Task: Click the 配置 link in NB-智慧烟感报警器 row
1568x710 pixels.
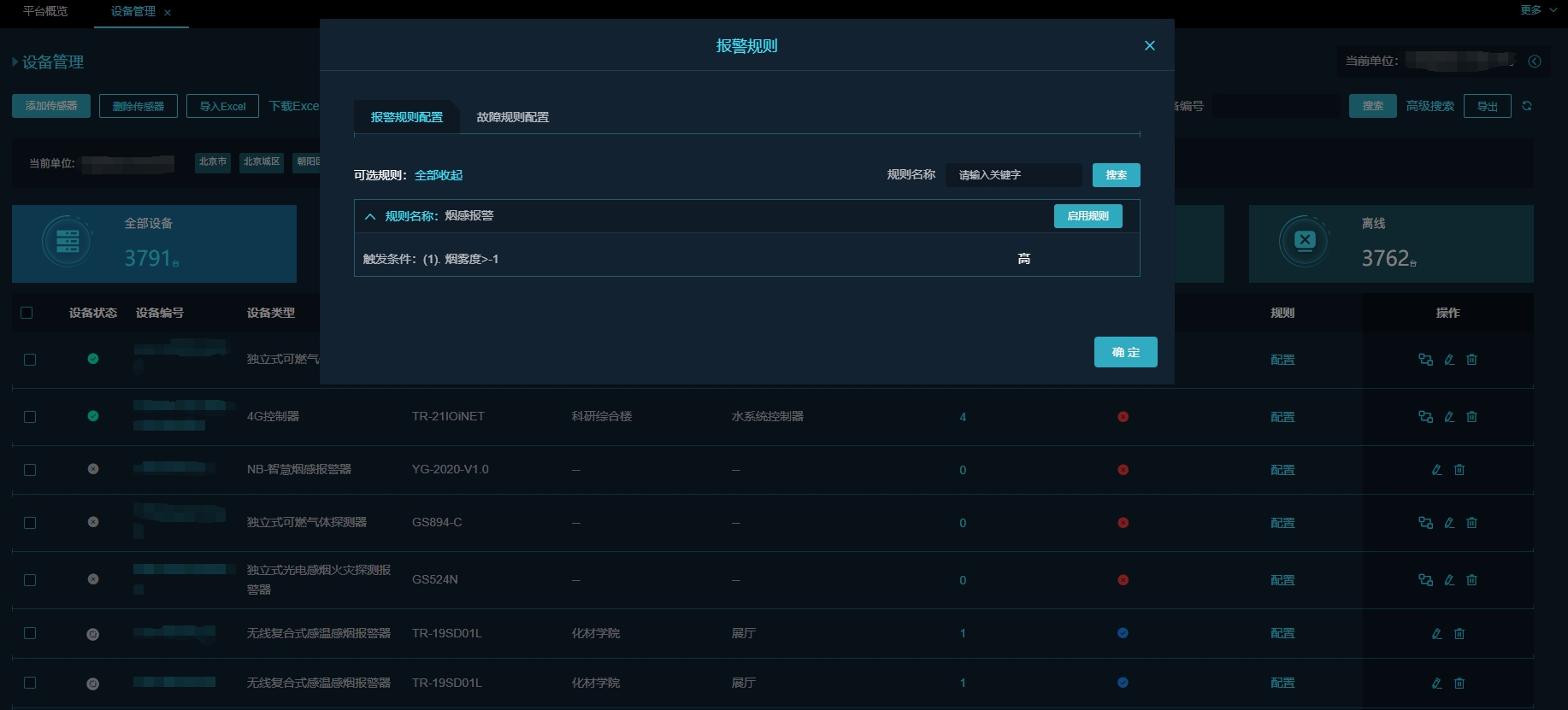Action: pos(1282,470)
